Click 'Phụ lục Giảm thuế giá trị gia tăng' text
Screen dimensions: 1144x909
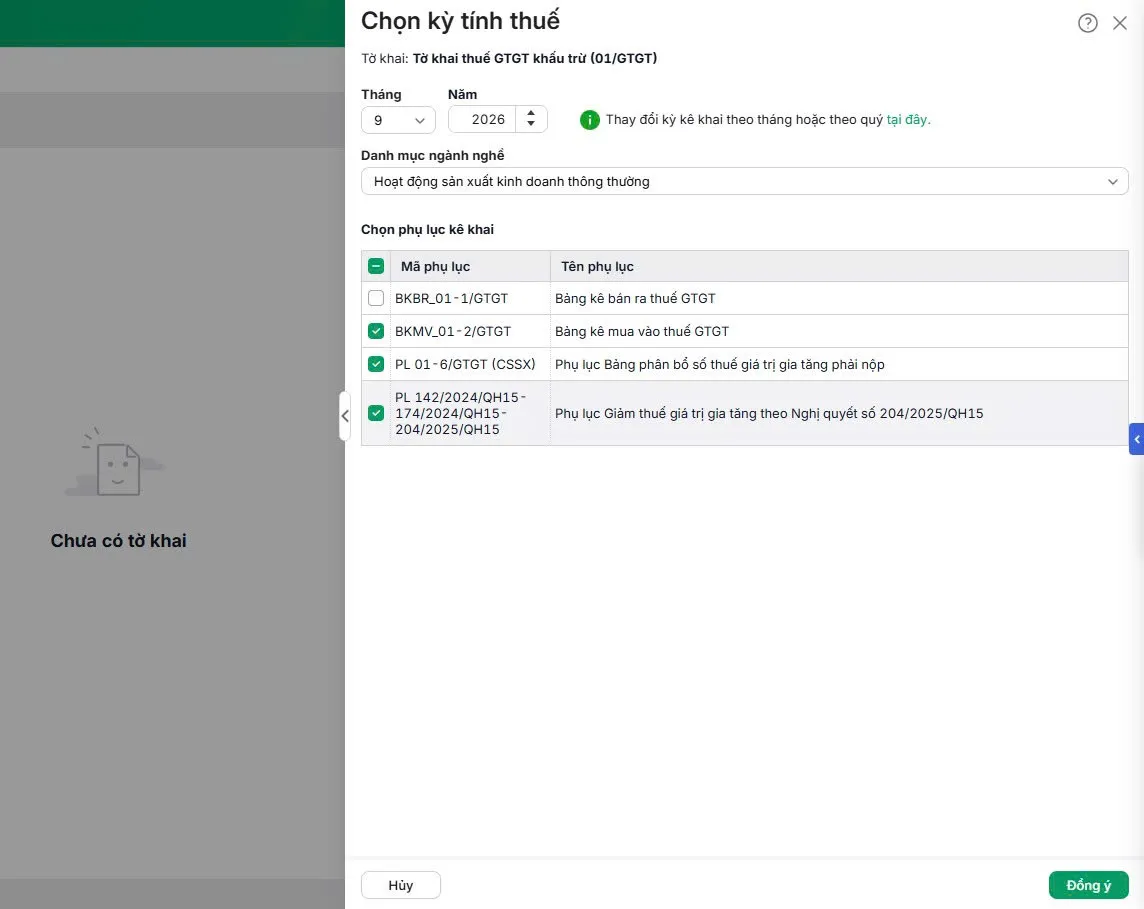coord(769,413)
